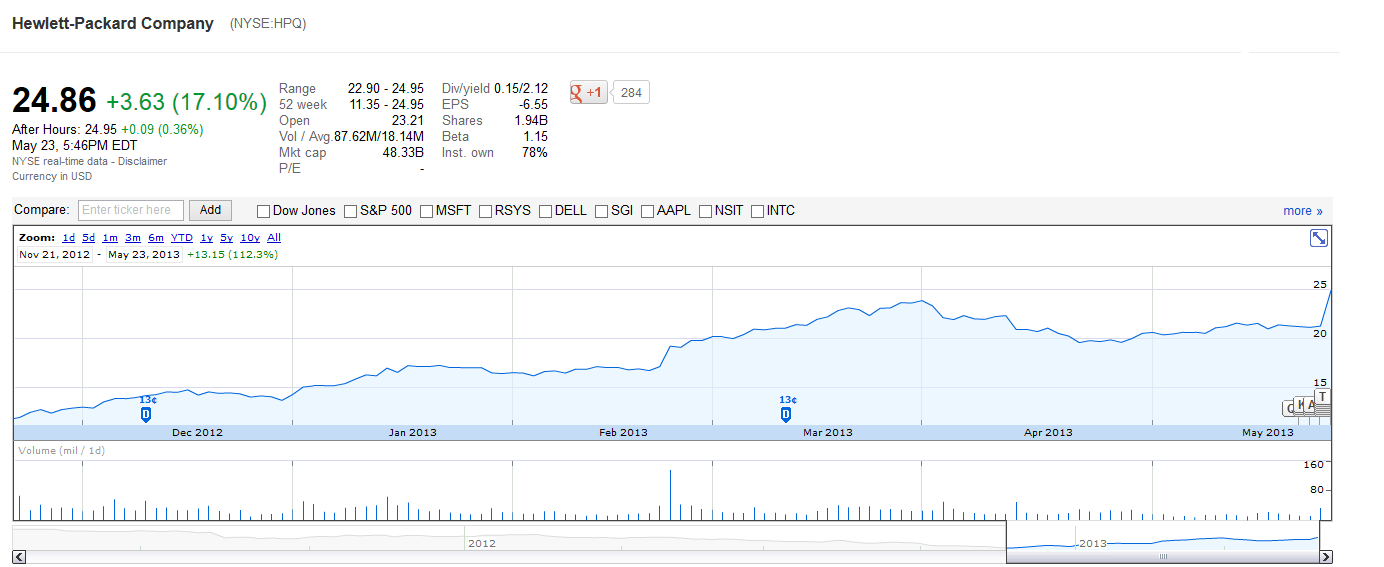Click the Hewlett-Packard Company title
Screen dimensions: 1384x567
coord(113,23)
